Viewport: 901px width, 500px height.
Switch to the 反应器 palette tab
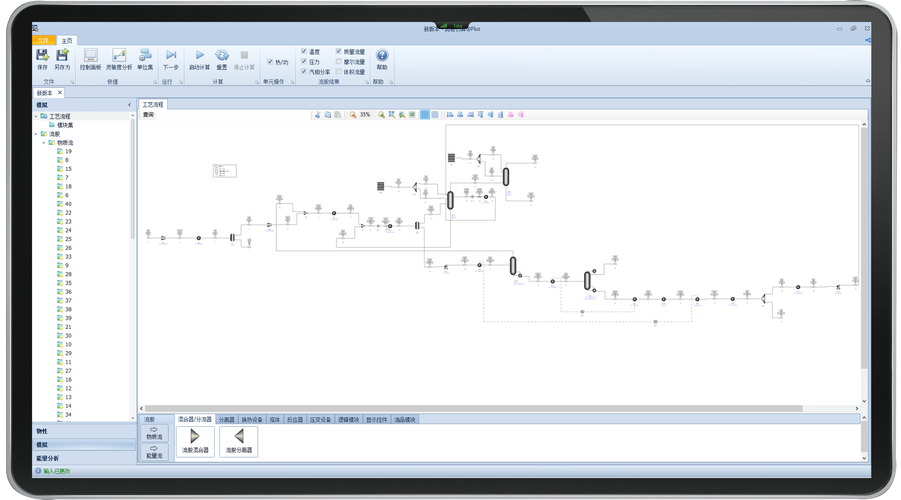[x=295, y=420]
